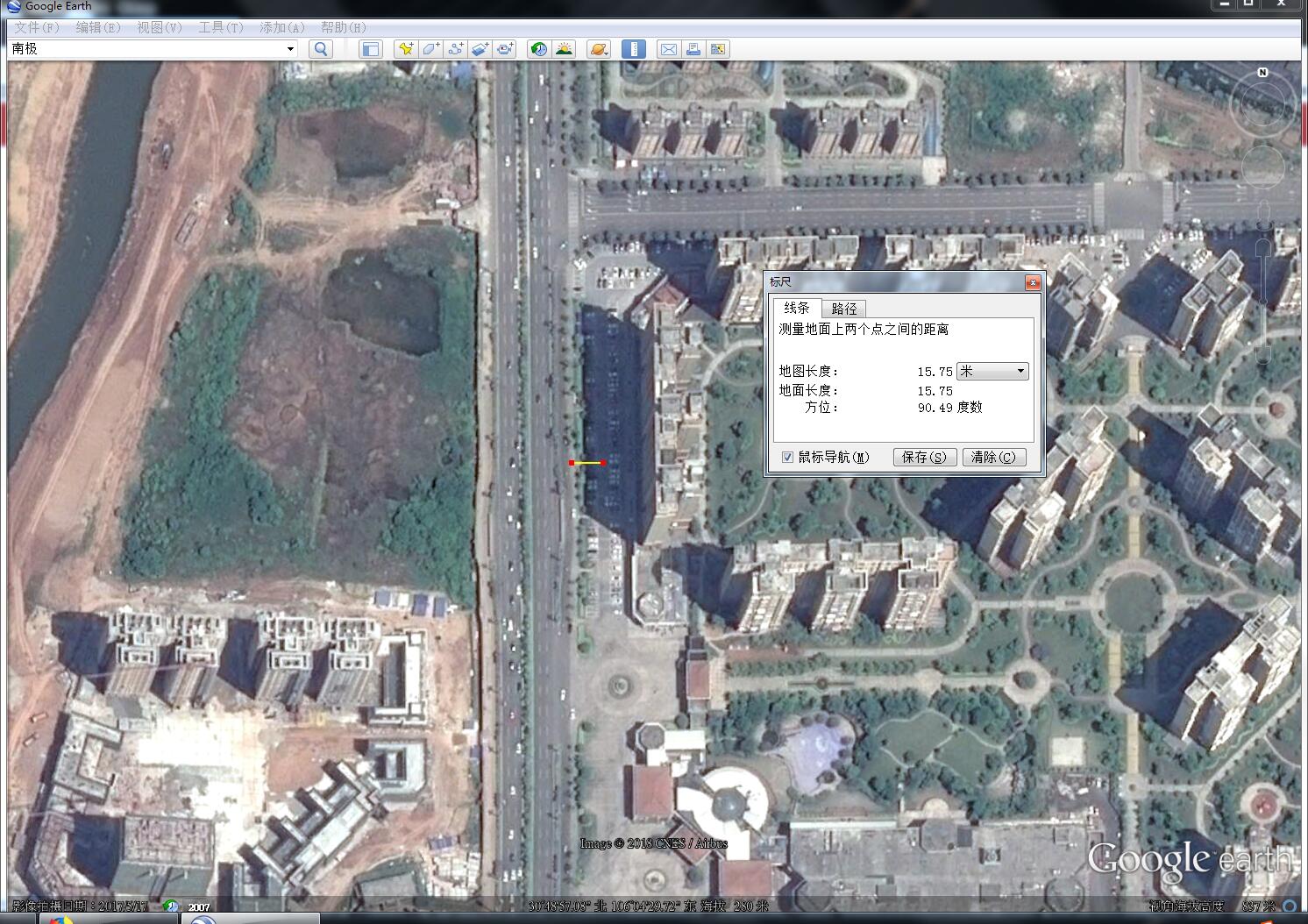Open the 米 unit dropdown
Image resolution: width=1308 pixels, height=924 pixels.
click(992, 372)
